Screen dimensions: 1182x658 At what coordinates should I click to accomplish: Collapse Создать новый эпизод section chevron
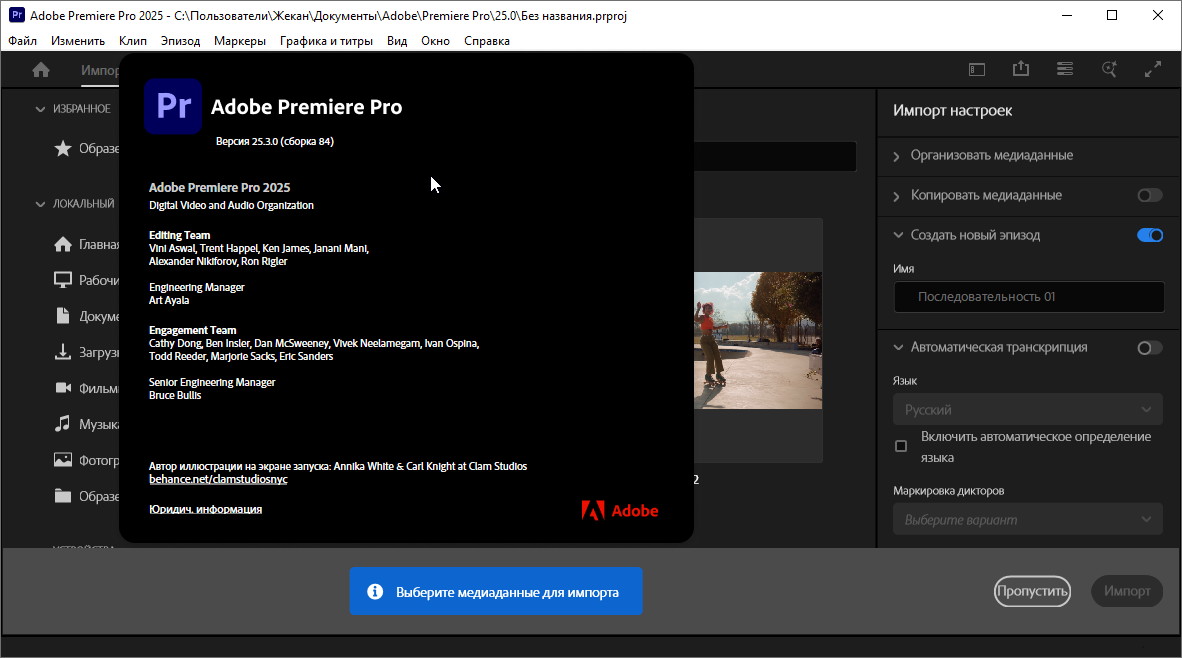pos(898,235)
